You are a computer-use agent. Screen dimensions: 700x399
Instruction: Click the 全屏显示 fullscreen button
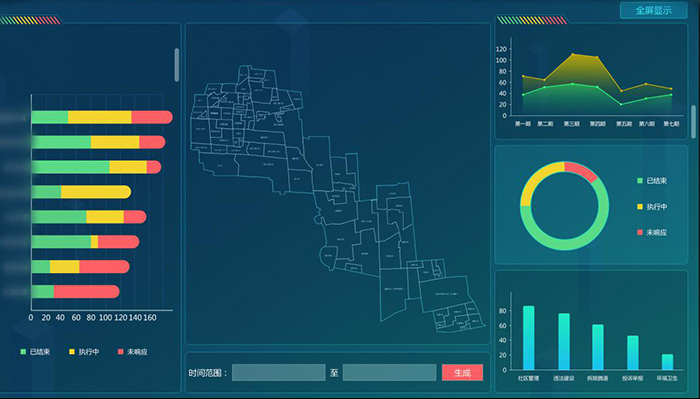654,11
